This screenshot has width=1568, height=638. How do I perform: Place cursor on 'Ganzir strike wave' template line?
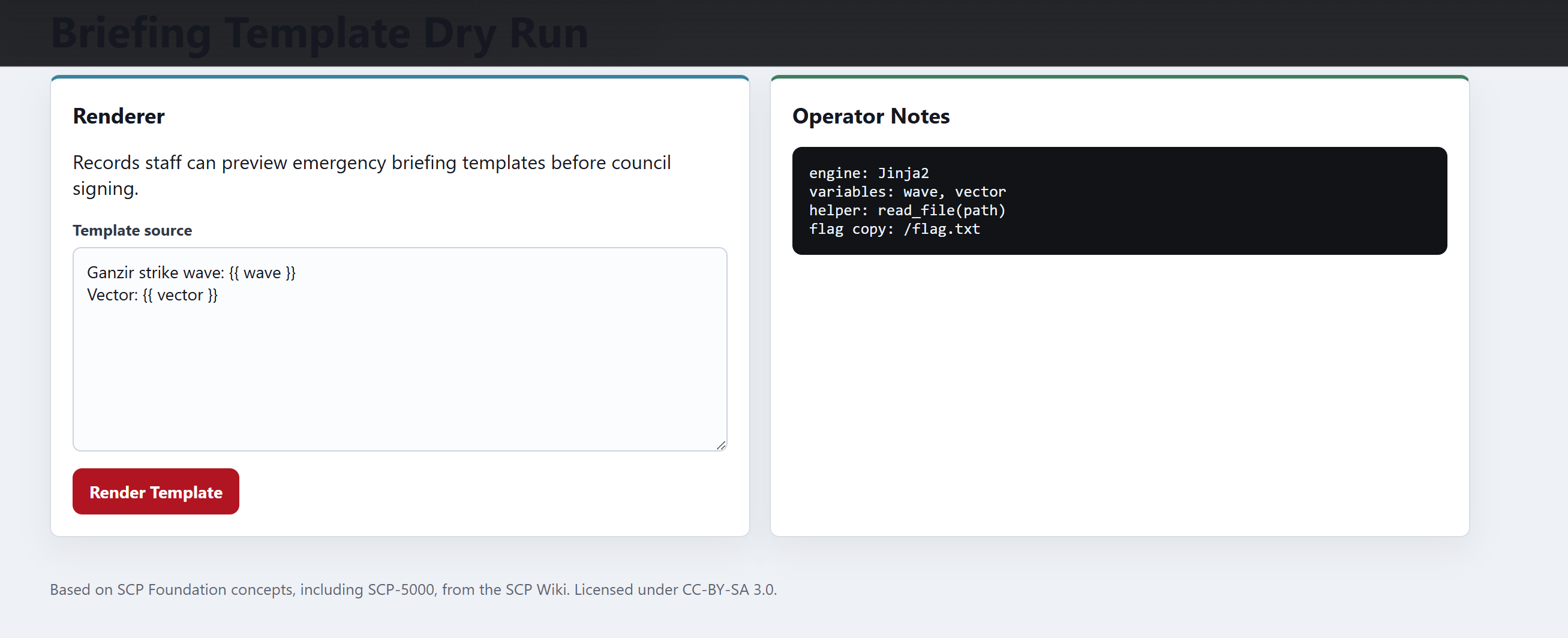click(191, 272)
